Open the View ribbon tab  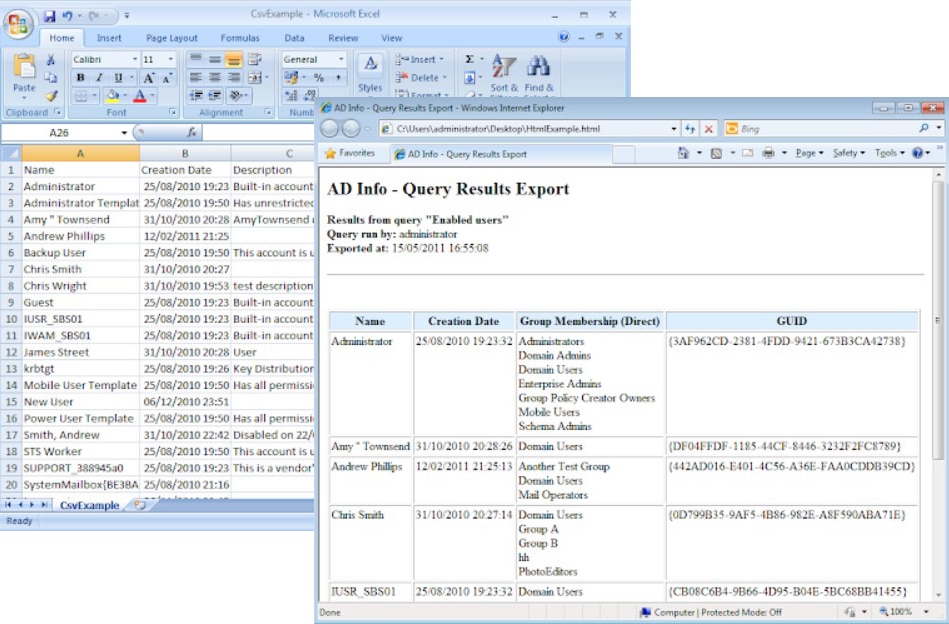[392, 38]
